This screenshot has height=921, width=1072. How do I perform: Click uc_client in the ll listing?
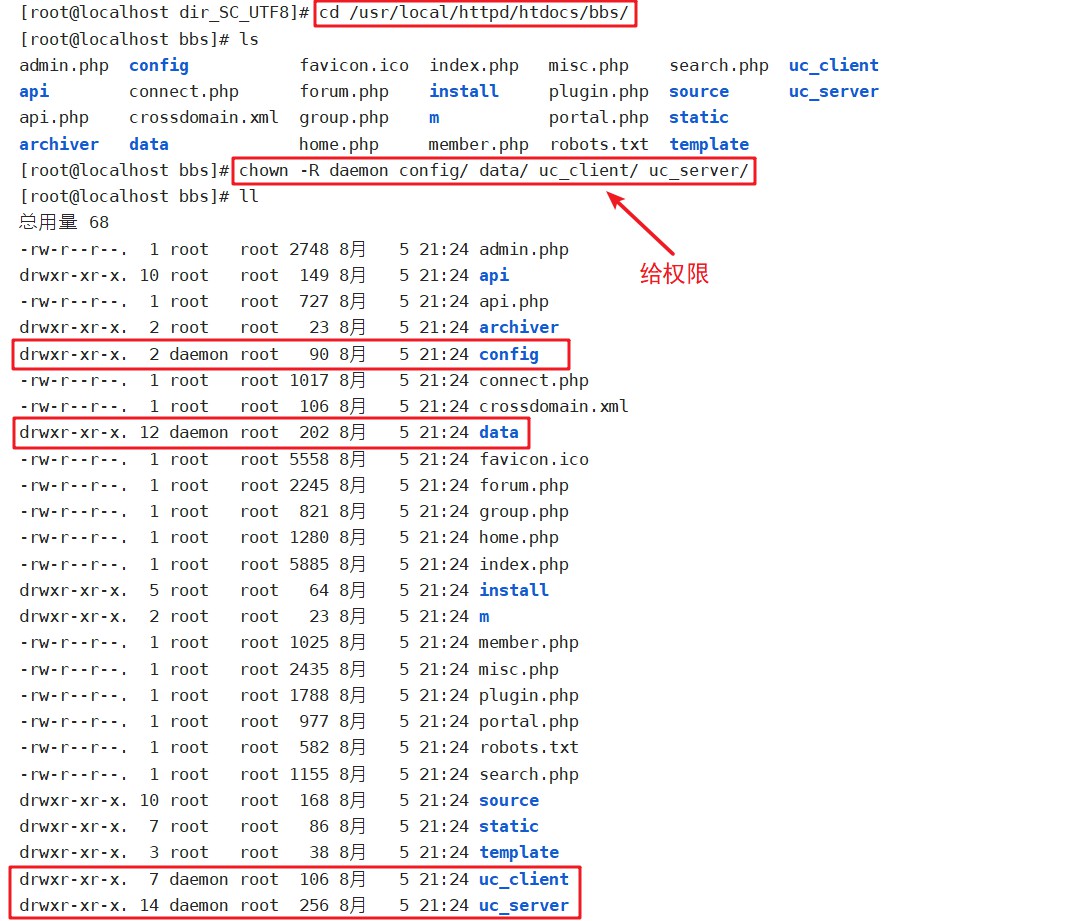pos(524,879)
